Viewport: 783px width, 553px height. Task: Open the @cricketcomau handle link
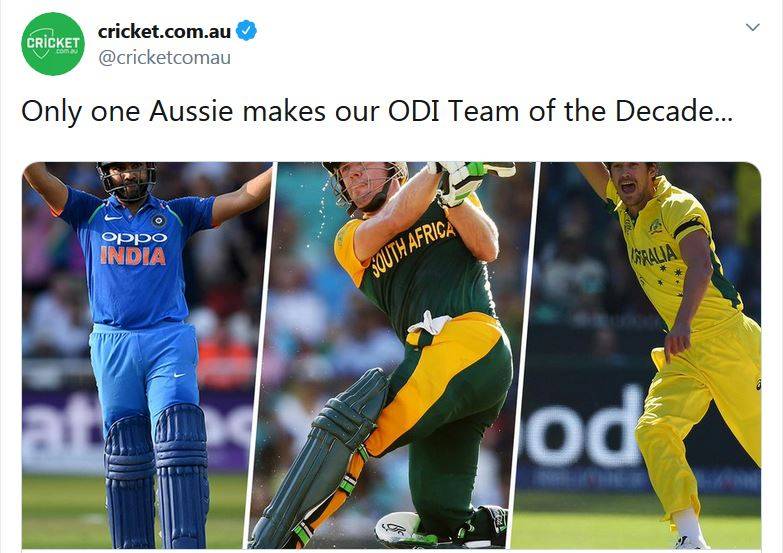164,57
